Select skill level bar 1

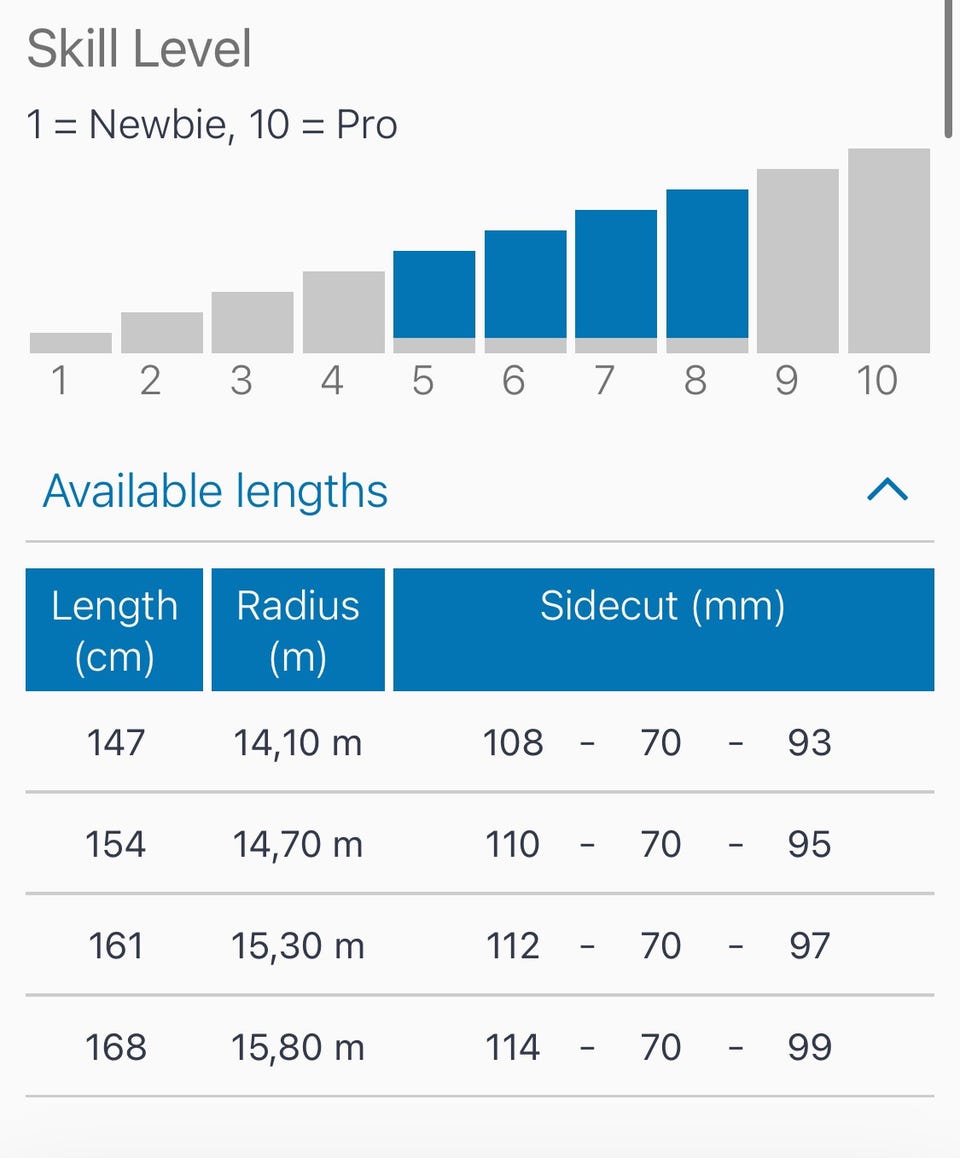[x=71, y=342]
